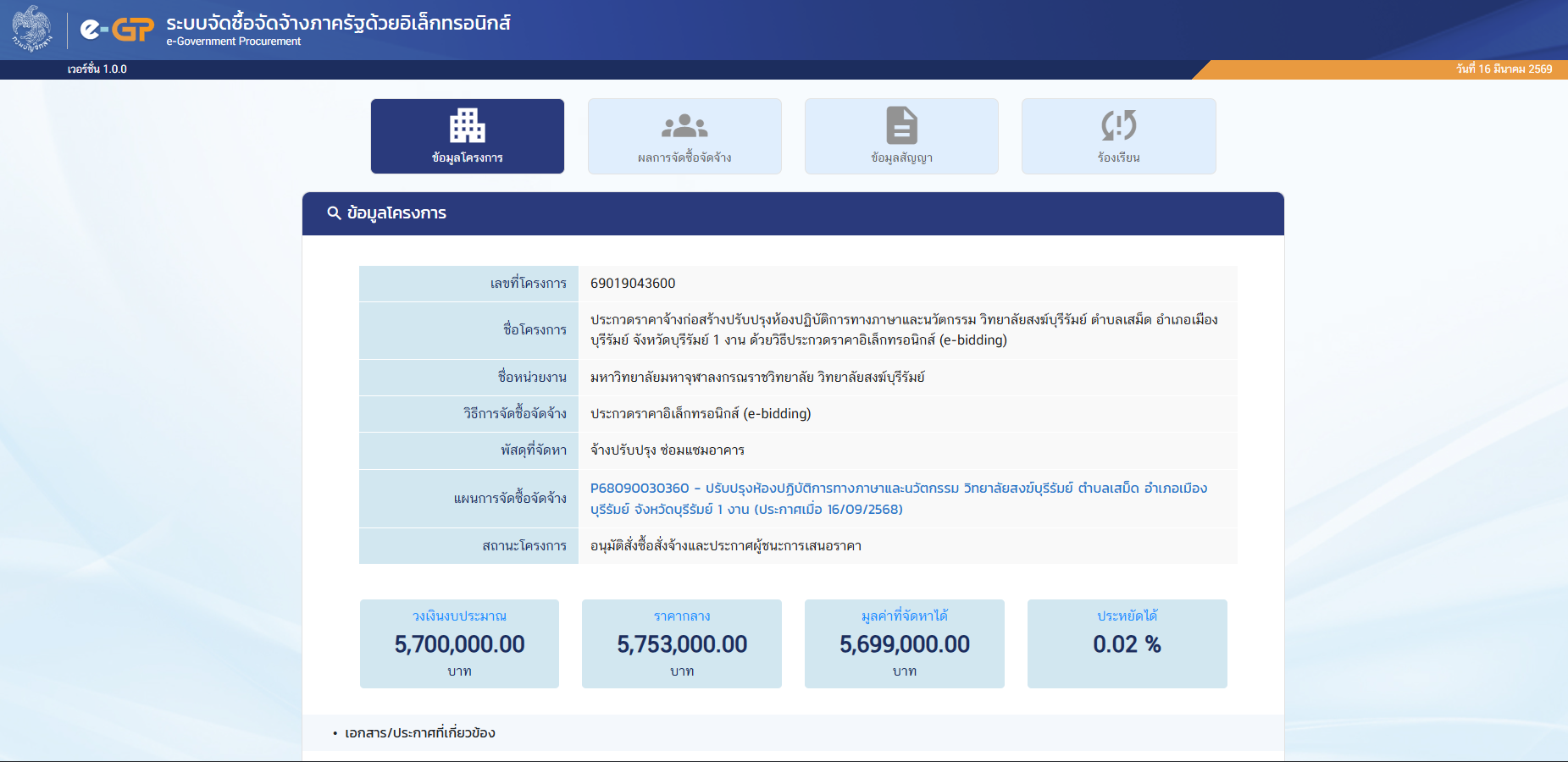The image size is (1568, 762).
Task: Click the จ้างปรับปรุง ซ่อมแซมอาคาร value
Action: 667,450
